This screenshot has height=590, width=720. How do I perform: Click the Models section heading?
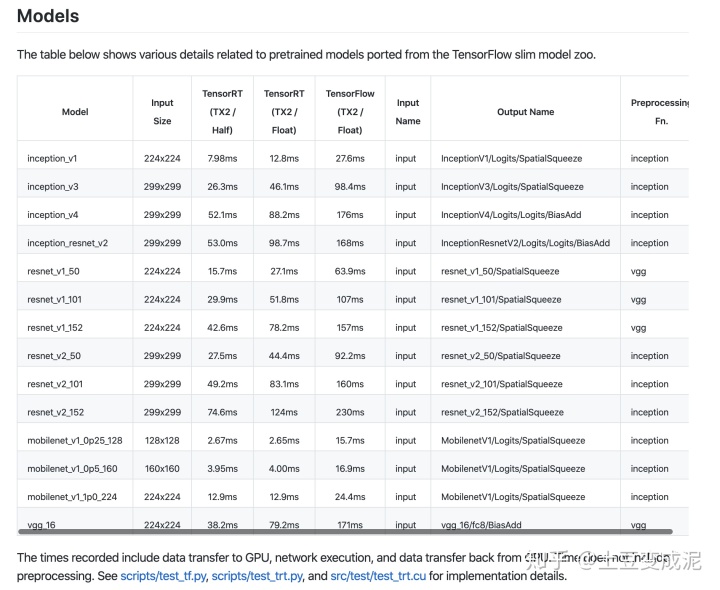[x=48, y=16]
